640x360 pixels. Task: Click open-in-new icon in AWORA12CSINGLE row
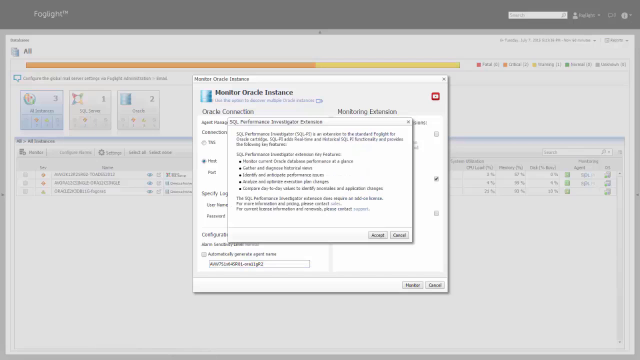coord(159,183)
